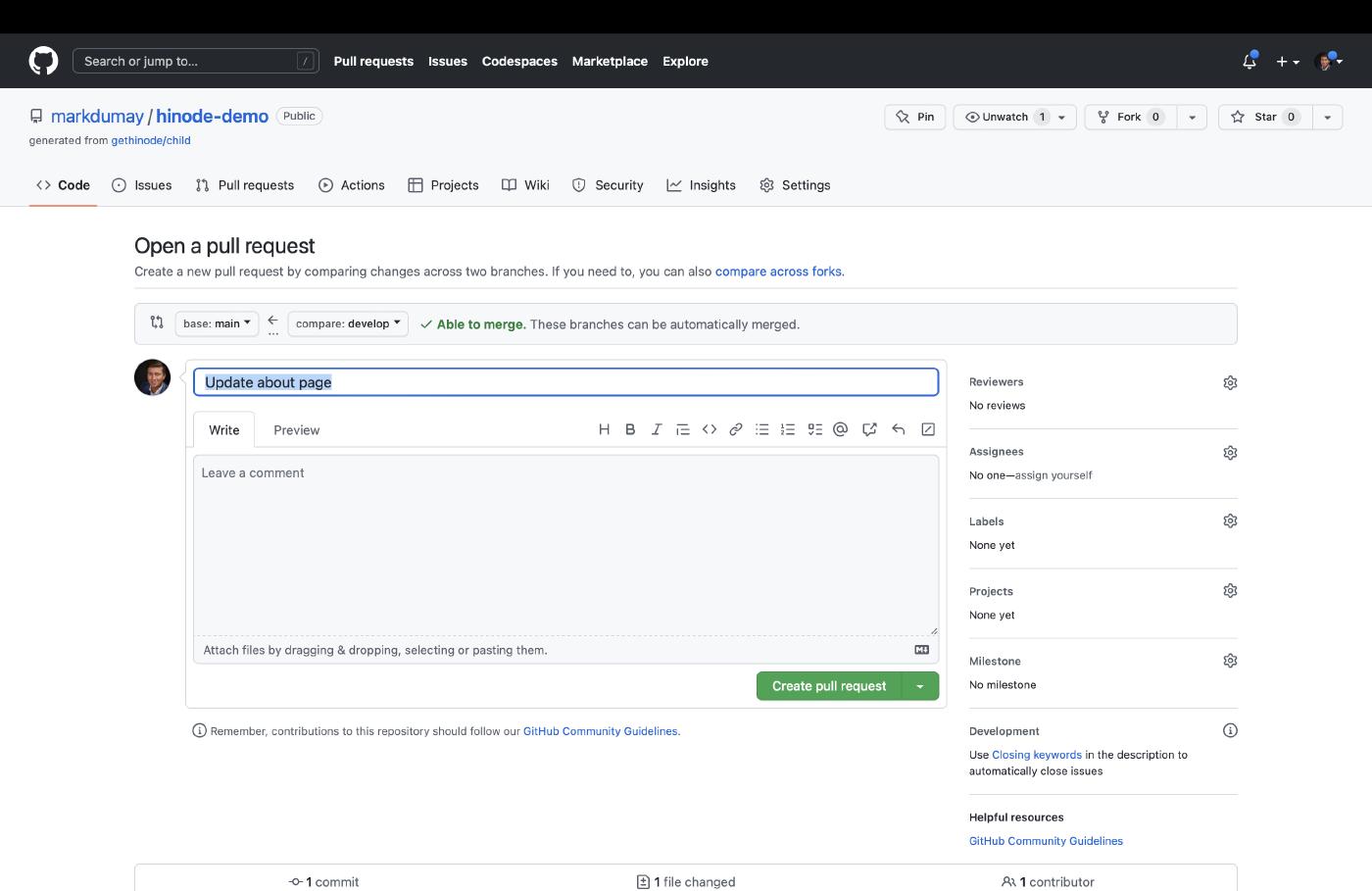
Task: Open the notifications bell
Action: (x=1249, y=61)
